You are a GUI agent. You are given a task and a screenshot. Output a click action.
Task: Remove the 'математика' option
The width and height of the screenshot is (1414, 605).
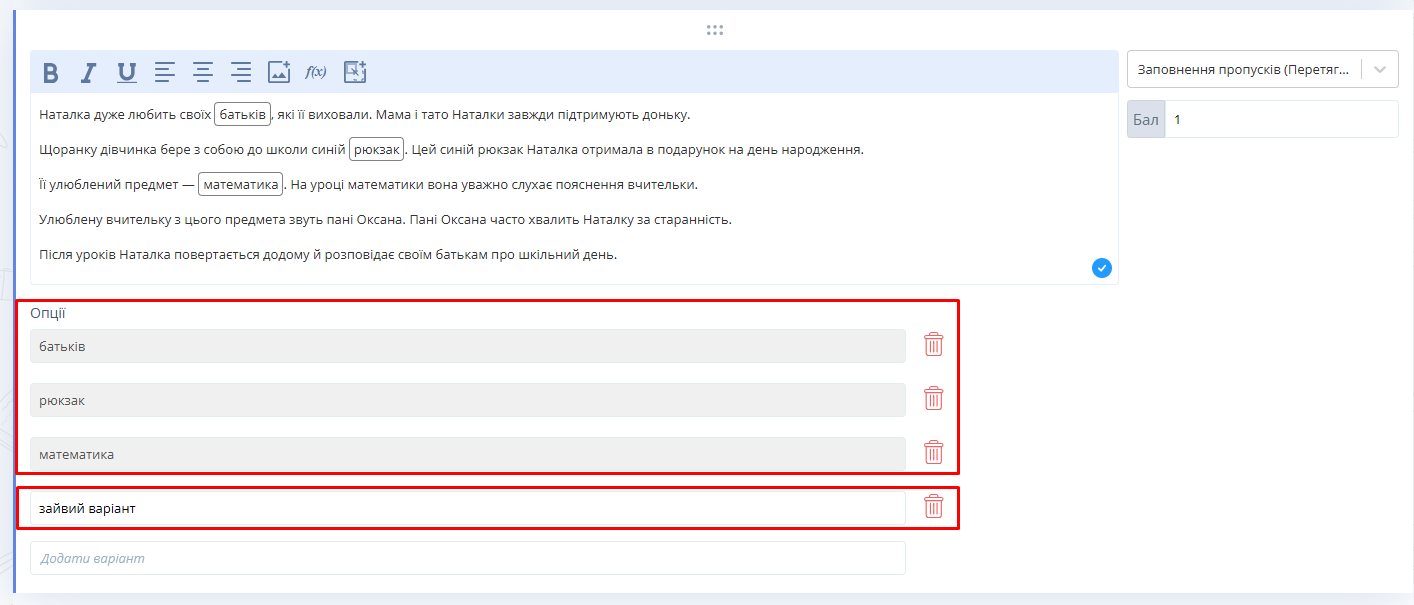pyautogui.click(x=933, y=453)
